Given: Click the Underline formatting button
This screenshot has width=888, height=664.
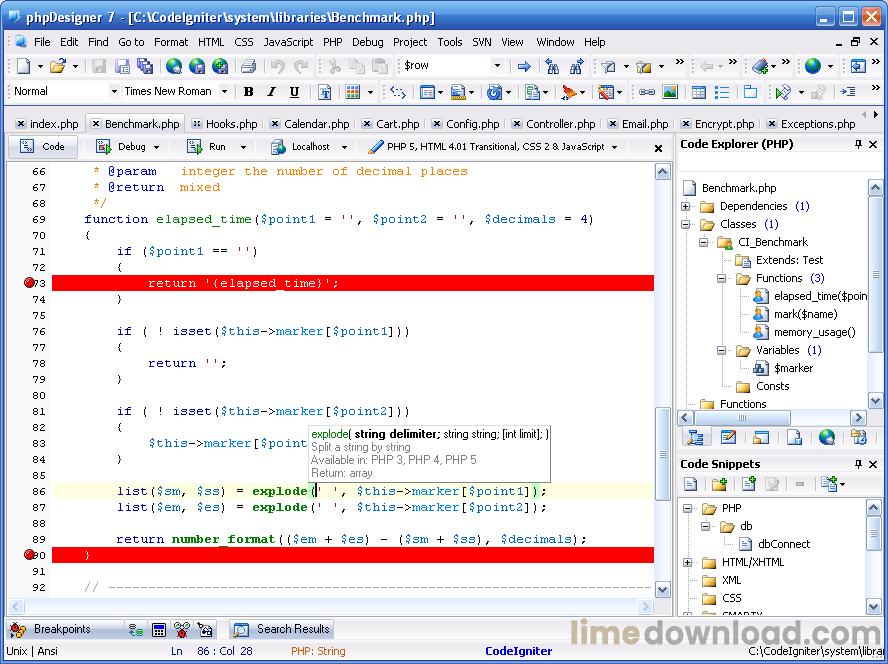Looking at the screenshot, I should tap(294, 92).
